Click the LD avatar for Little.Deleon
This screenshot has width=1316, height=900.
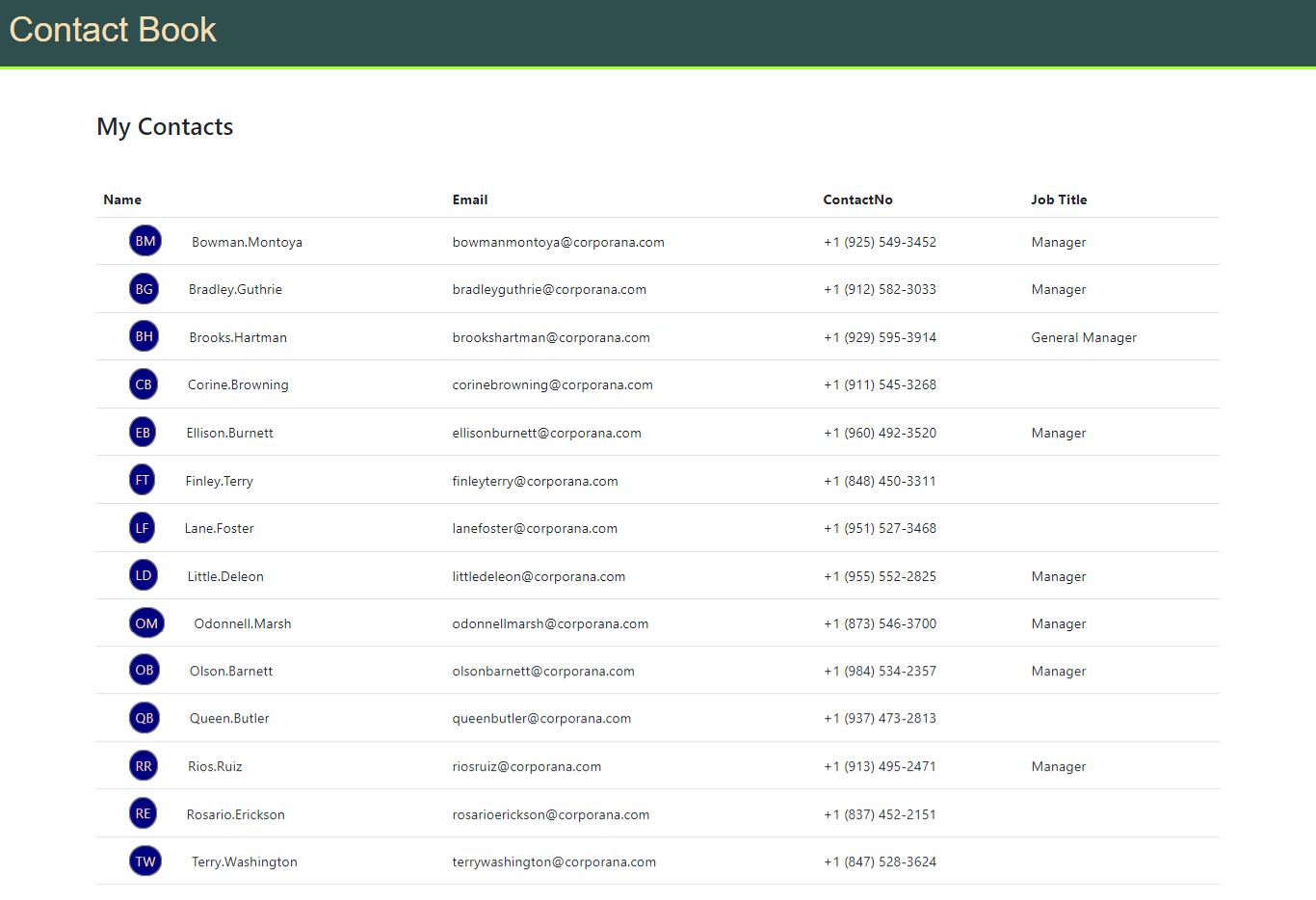tap(144, 575)
